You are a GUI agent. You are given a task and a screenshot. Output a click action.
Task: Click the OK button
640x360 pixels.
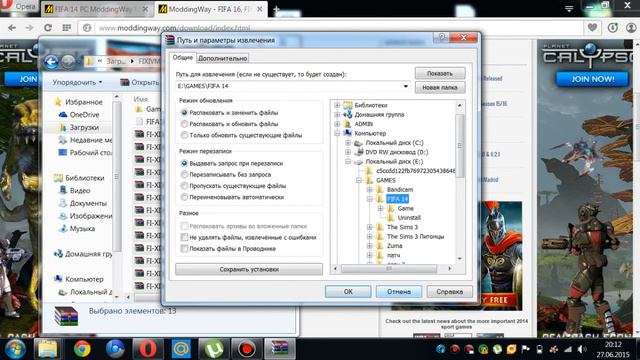tap(348, 291)
